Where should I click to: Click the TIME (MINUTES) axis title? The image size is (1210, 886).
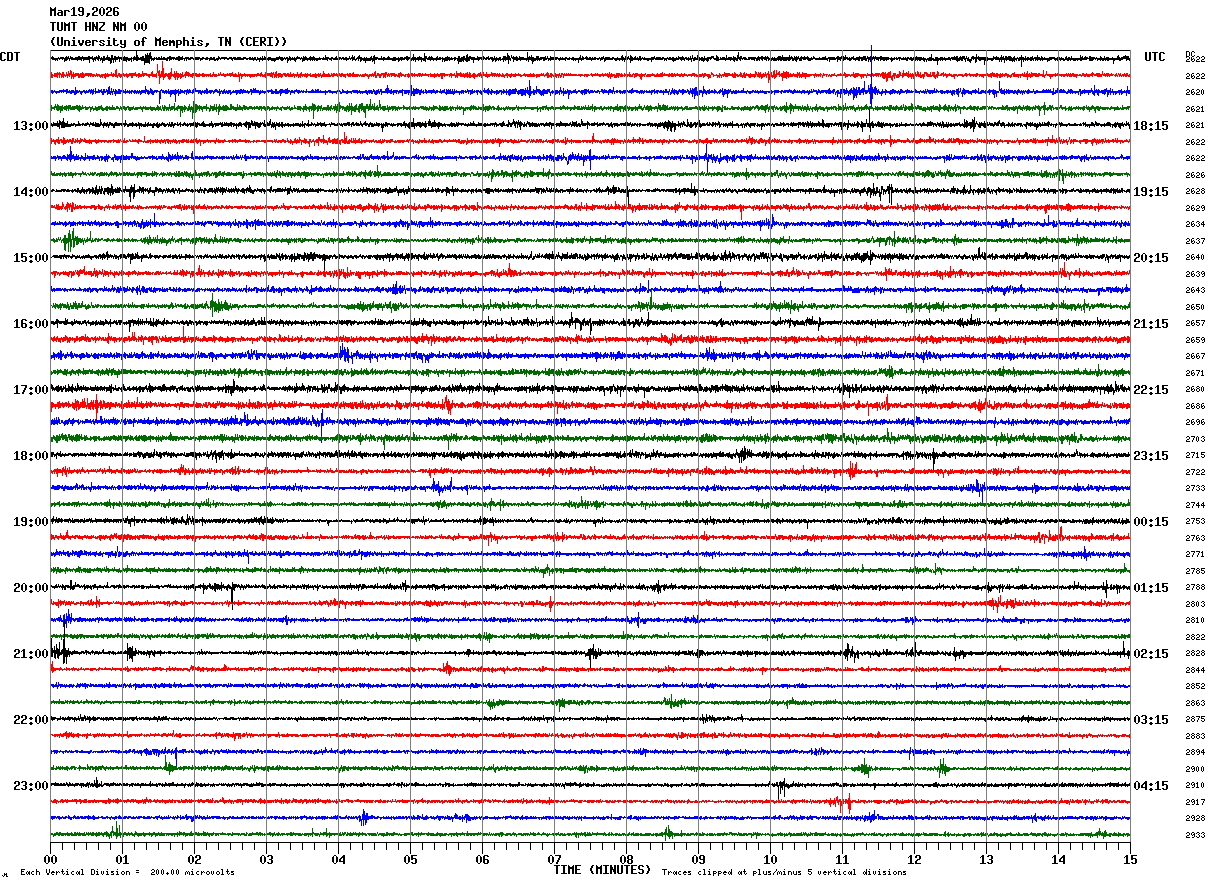click(x=602, y=870)
